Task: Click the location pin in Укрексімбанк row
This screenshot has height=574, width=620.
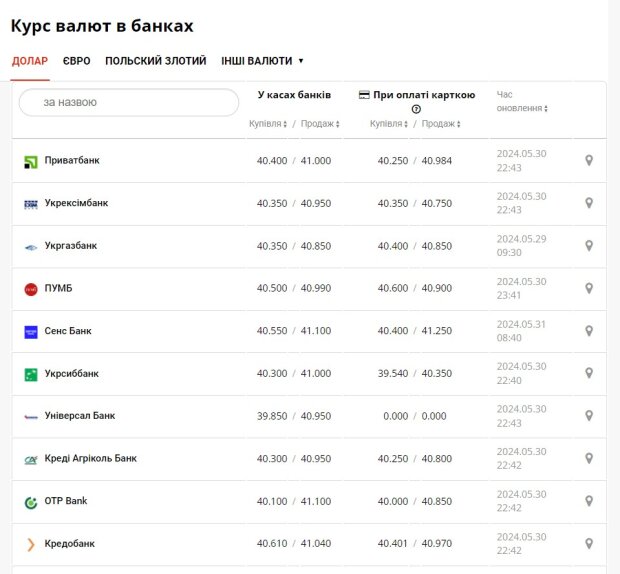Action: click(x=589, y=203)
